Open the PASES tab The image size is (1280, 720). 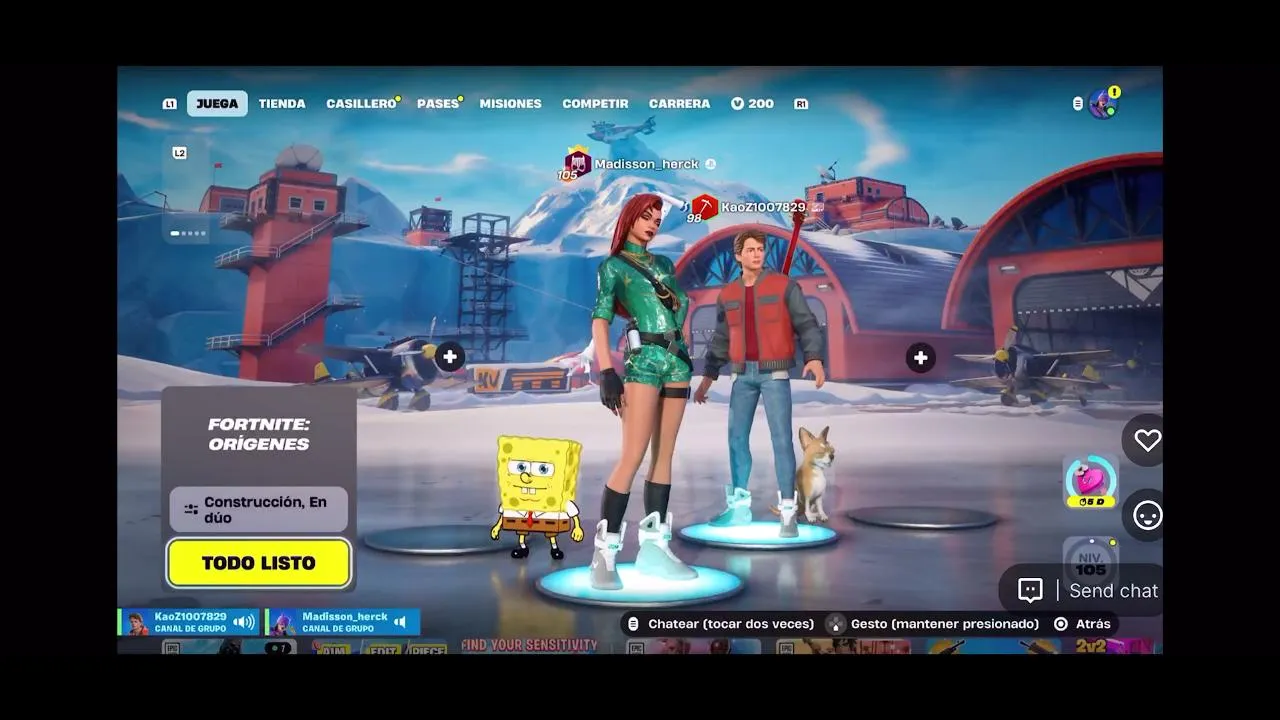point(438,104)
